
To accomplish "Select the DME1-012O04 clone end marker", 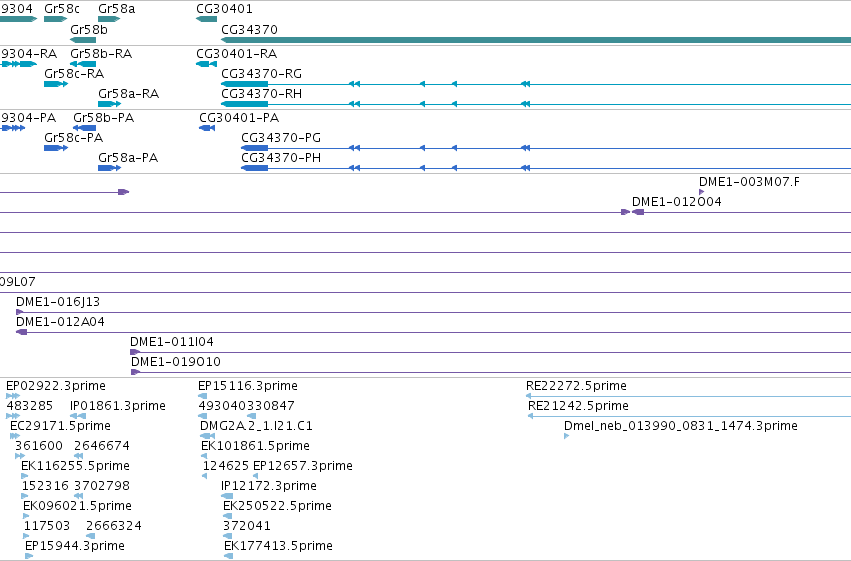I will [638, 212].
